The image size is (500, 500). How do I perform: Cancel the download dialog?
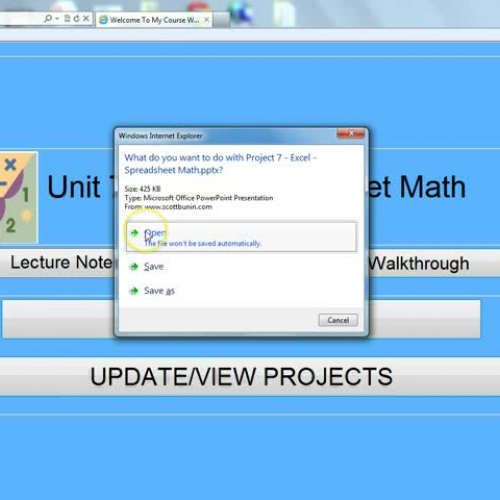(x=338, y=320)
